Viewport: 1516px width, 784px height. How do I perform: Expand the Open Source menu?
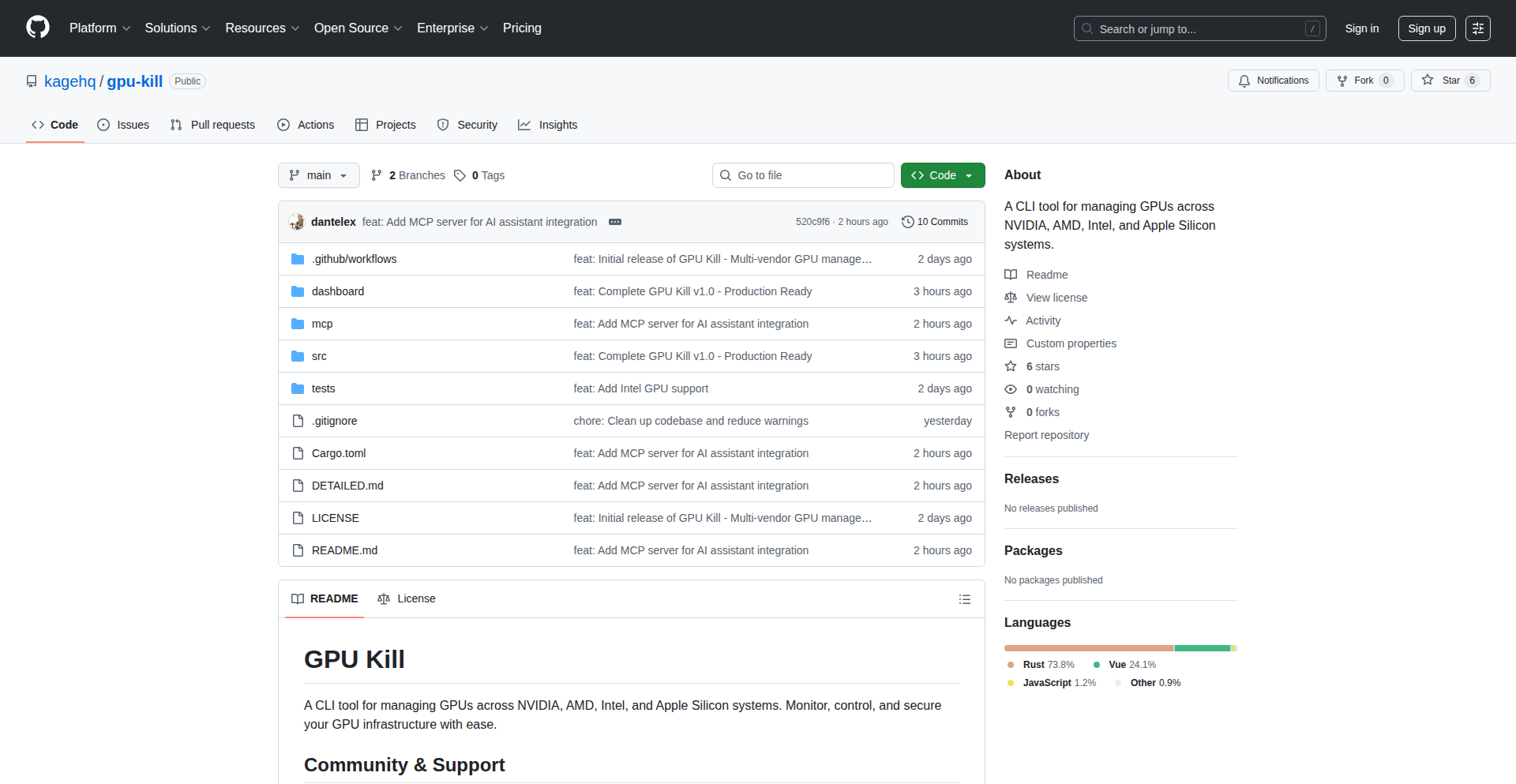pos(358,28)
